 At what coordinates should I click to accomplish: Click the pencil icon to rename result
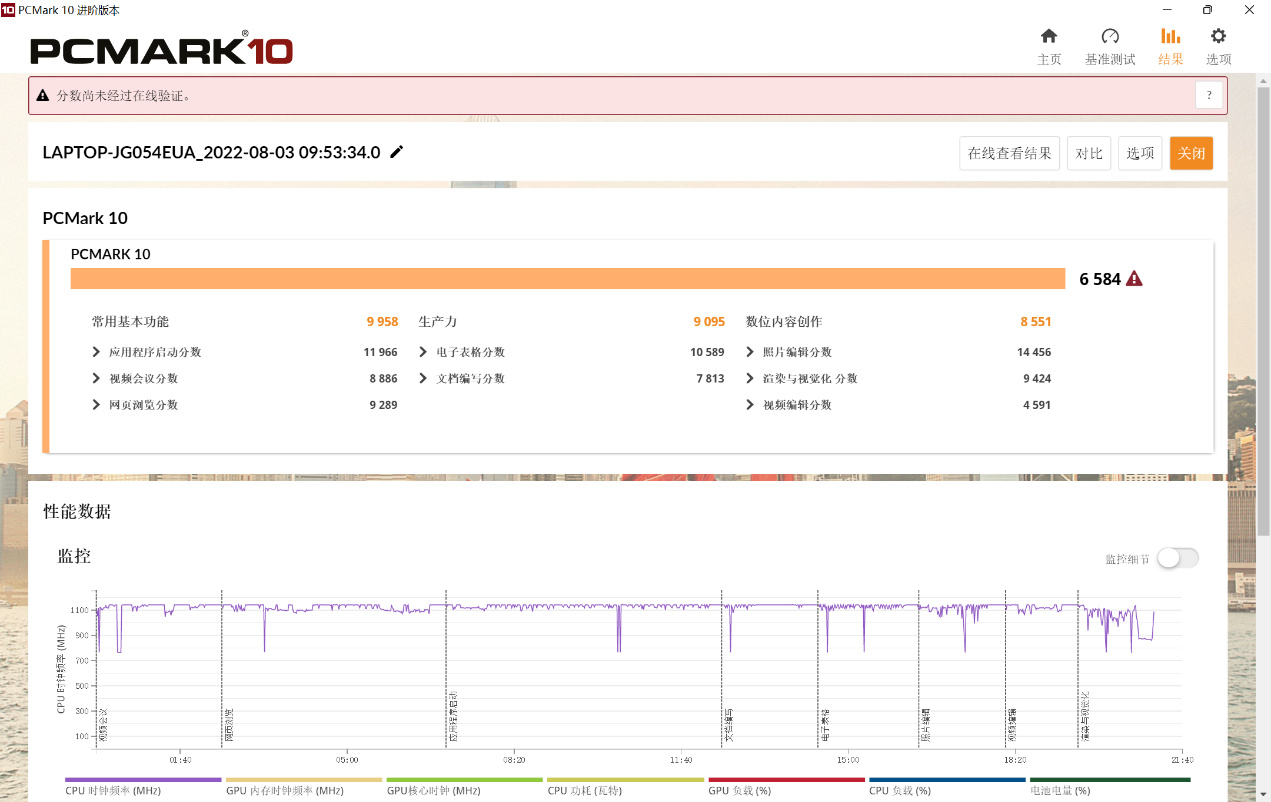click(x=397, y=152)
